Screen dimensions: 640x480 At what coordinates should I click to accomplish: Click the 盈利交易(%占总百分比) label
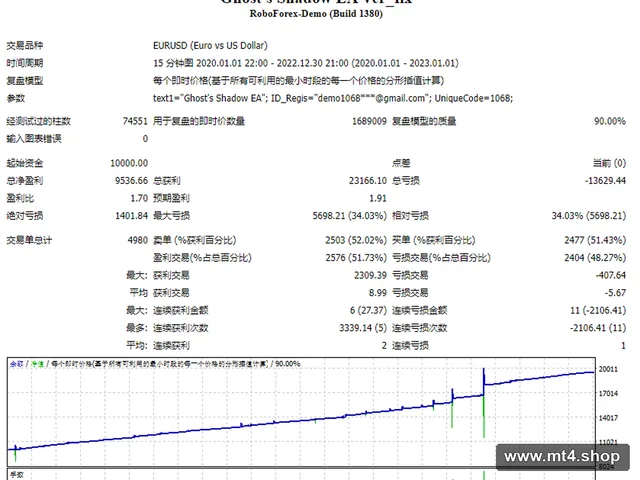pyautogui.click(x=202, y=258)
